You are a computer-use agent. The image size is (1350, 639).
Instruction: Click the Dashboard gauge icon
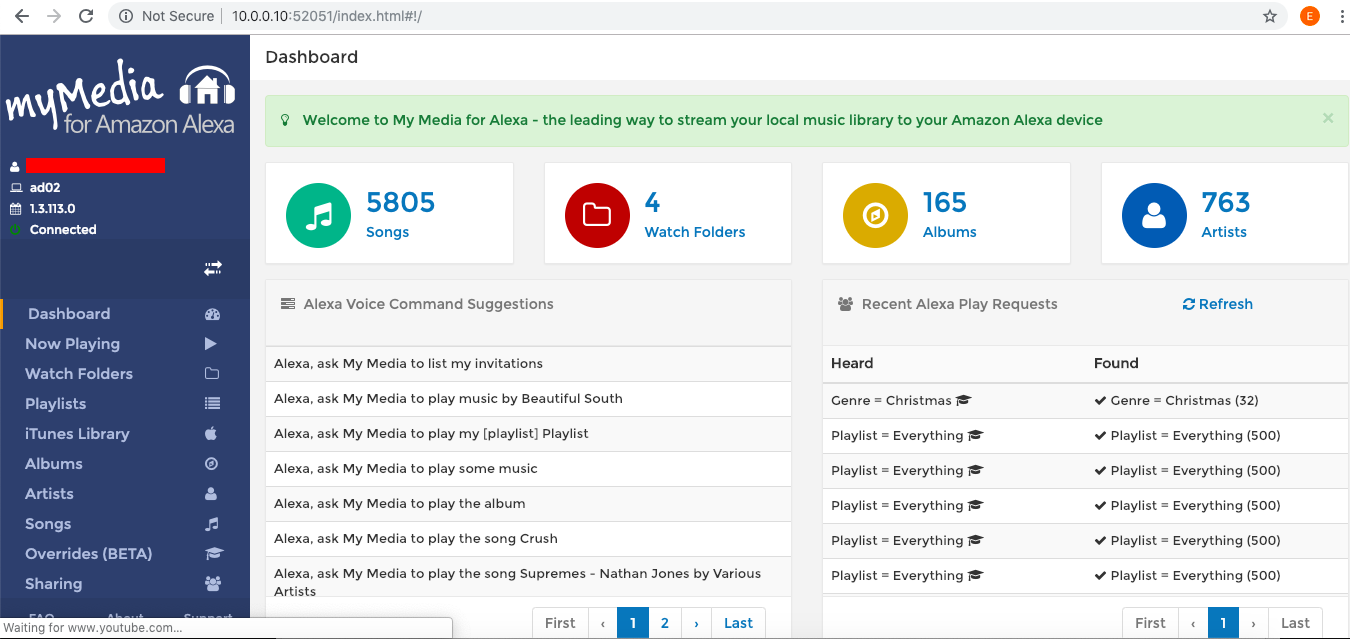(212, 314)
